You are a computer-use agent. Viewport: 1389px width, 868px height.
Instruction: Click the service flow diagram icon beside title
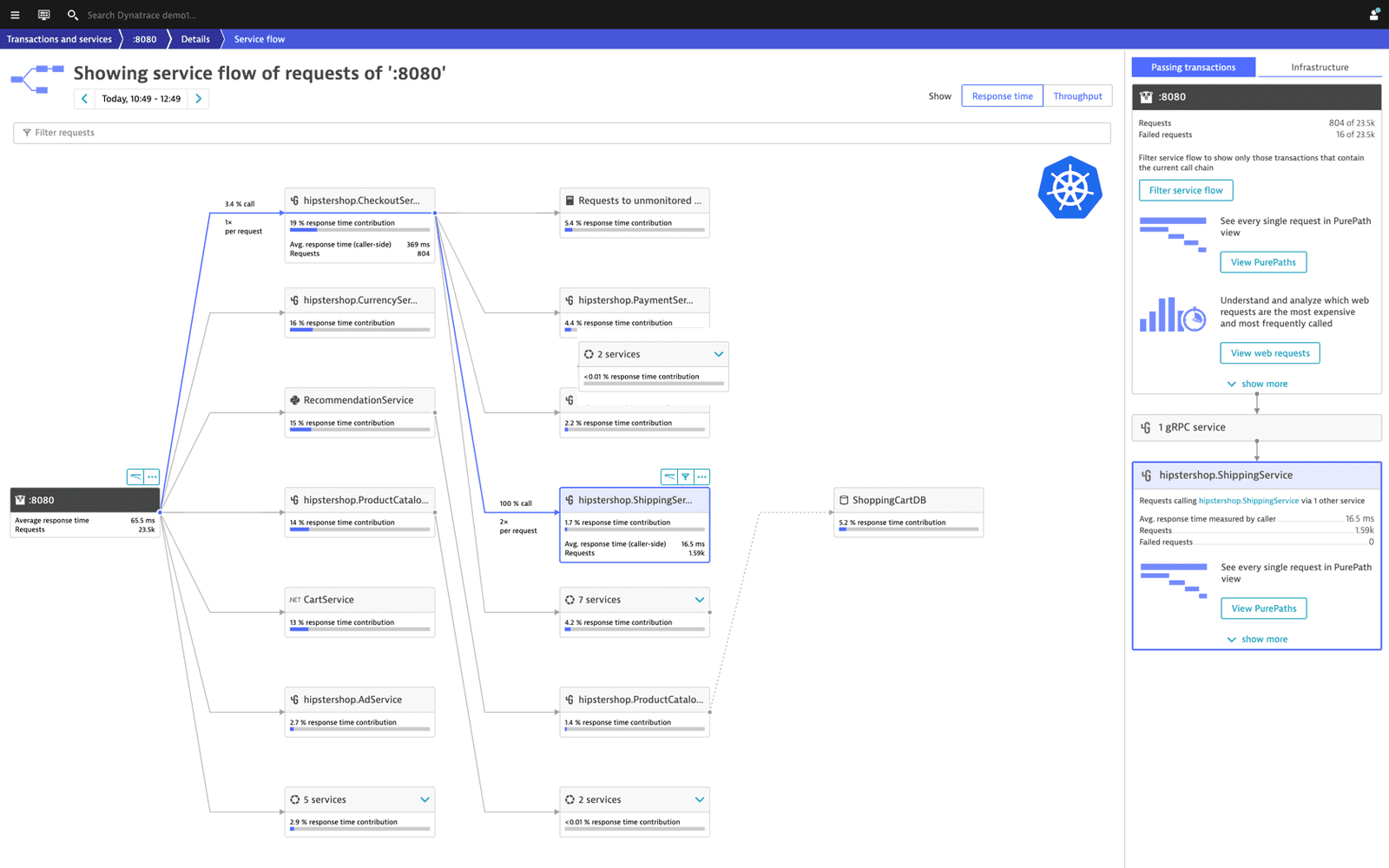(37, 78)
